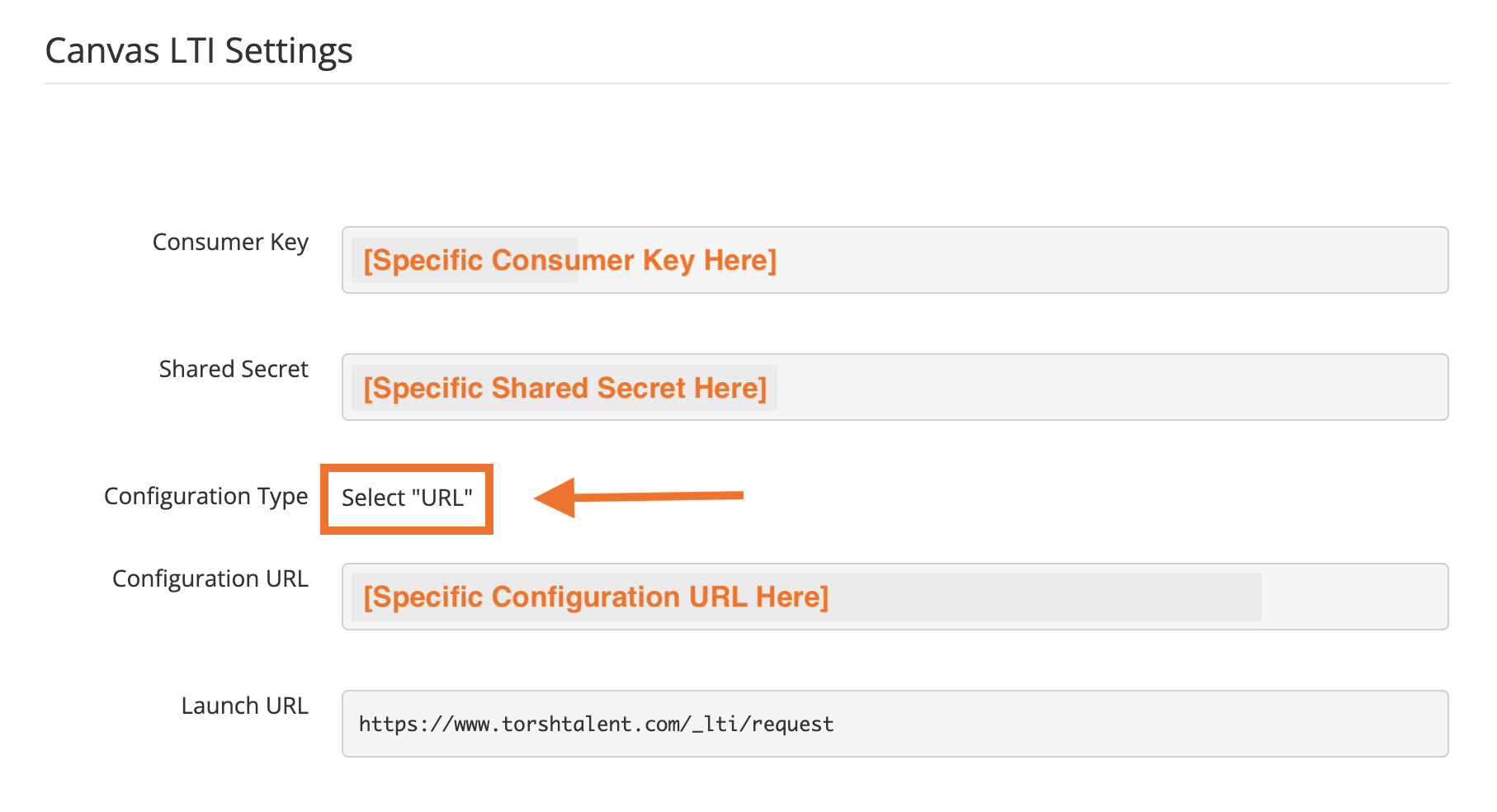Focus the Consumer Key input field

pos(1073,260)
